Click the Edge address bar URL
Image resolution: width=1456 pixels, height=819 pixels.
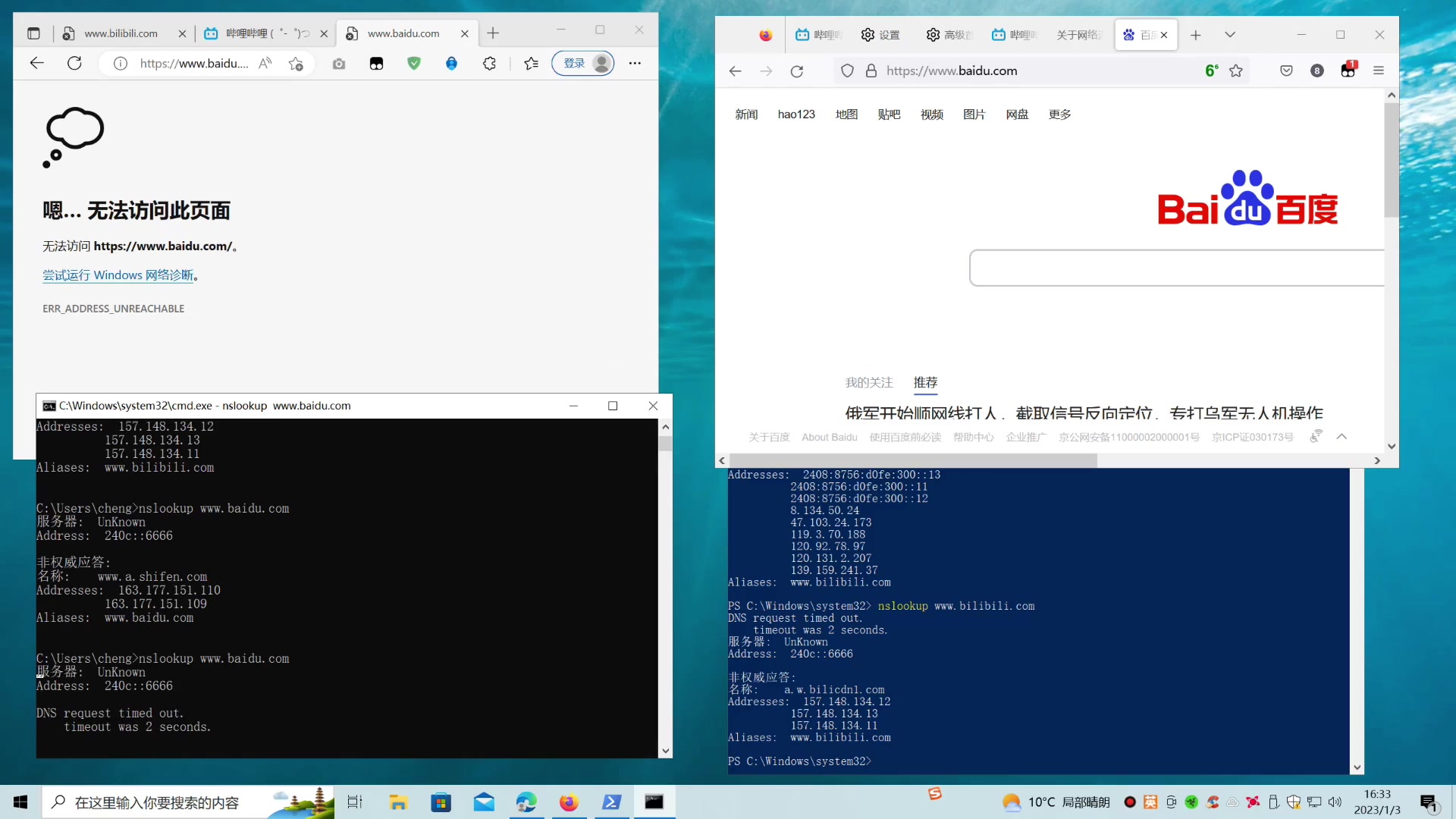click(194, 64)
